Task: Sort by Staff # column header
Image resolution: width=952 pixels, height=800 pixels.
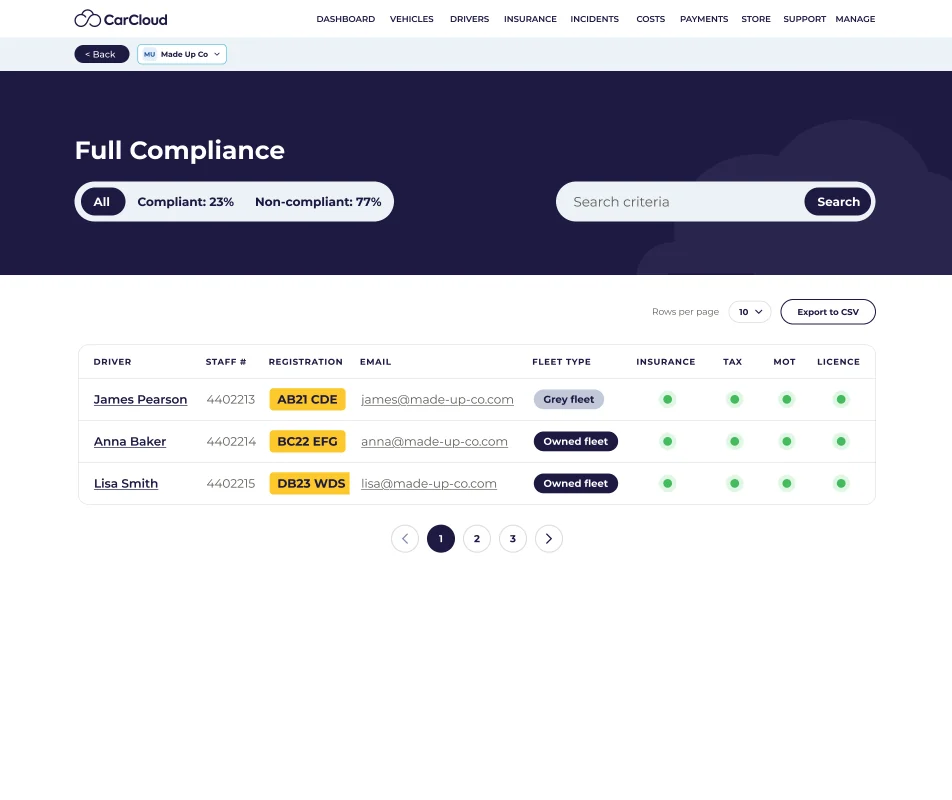Action: (x=226, y=362)
